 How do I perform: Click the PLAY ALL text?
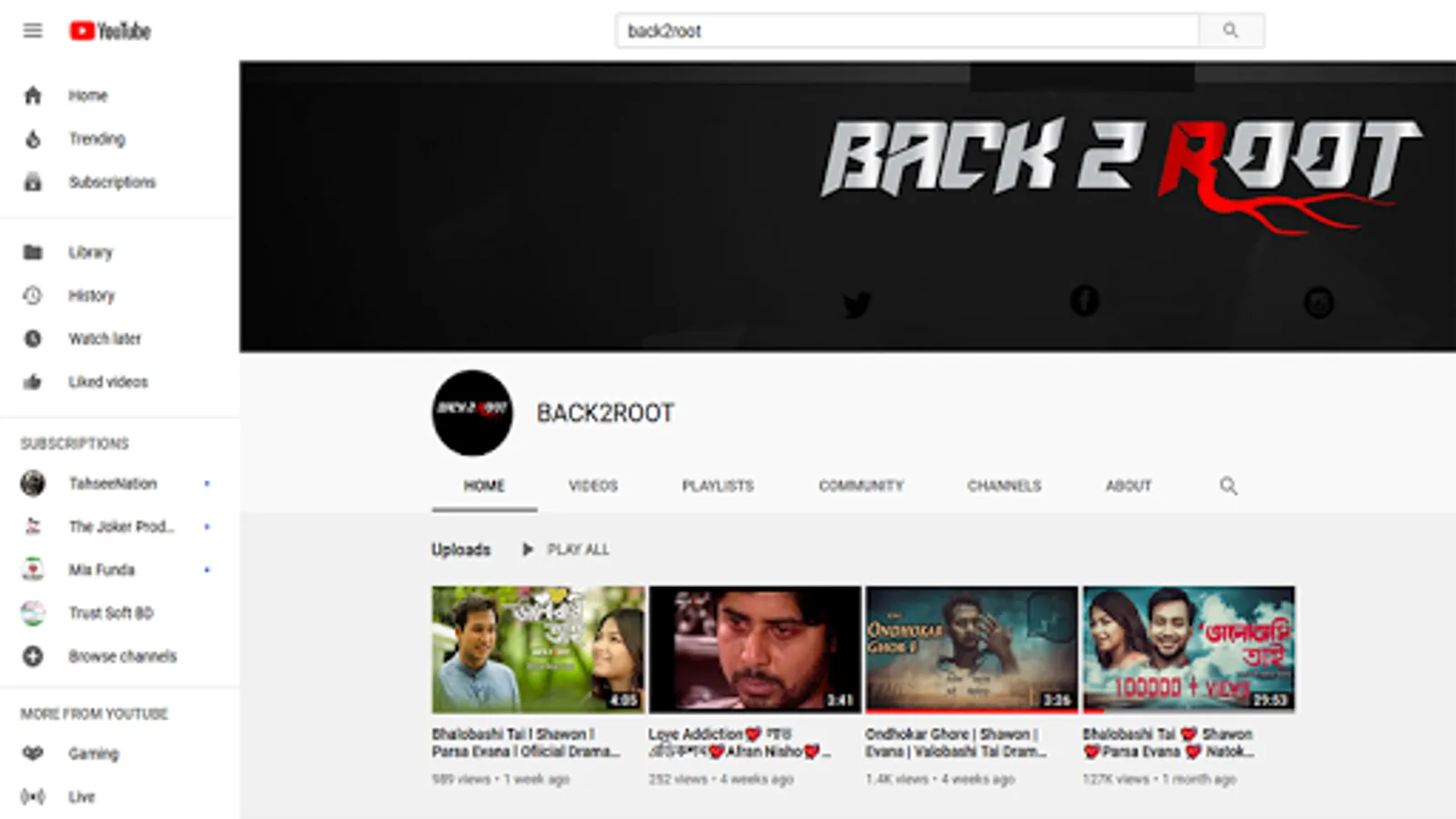tap(578, 550)
